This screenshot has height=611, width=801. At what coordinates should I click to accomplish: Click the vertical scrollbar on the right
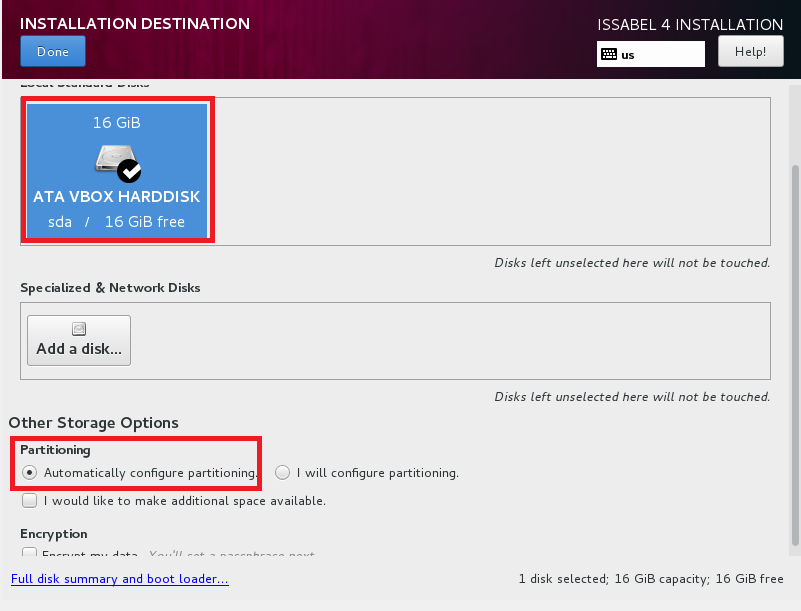795,350
